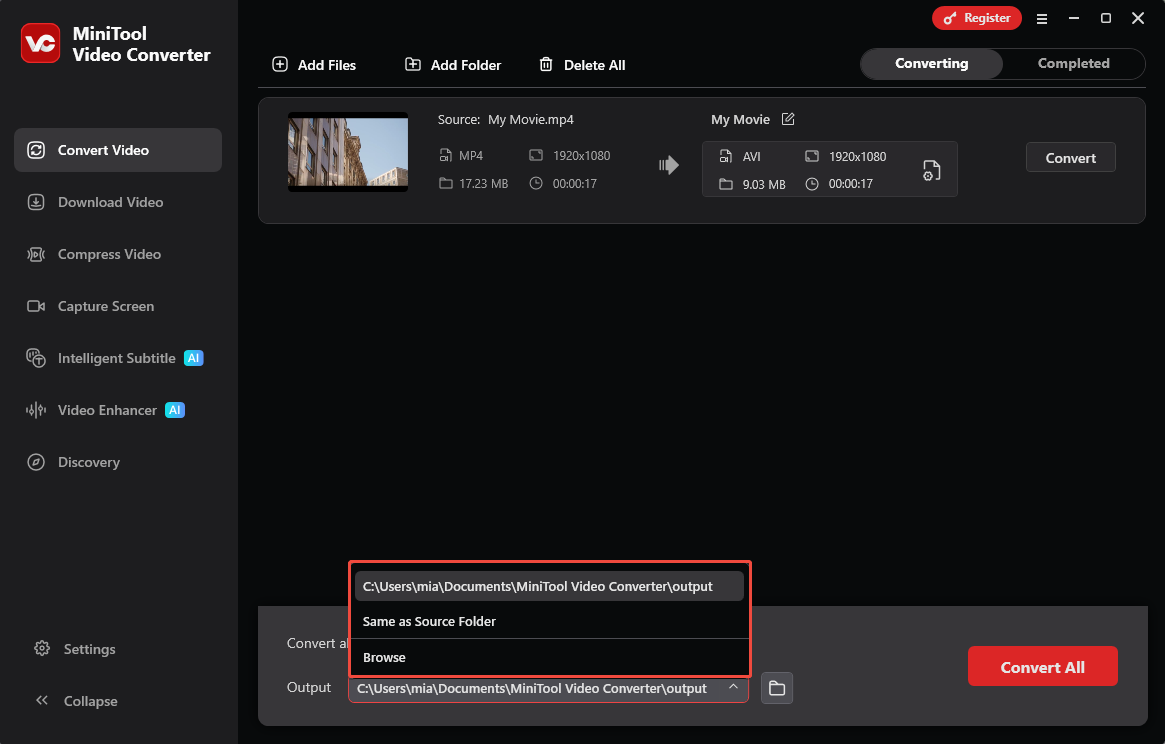Click the MiniTool Video Converter logo icon
This screenshot has height=744, width=1165.
coord(40,43)
